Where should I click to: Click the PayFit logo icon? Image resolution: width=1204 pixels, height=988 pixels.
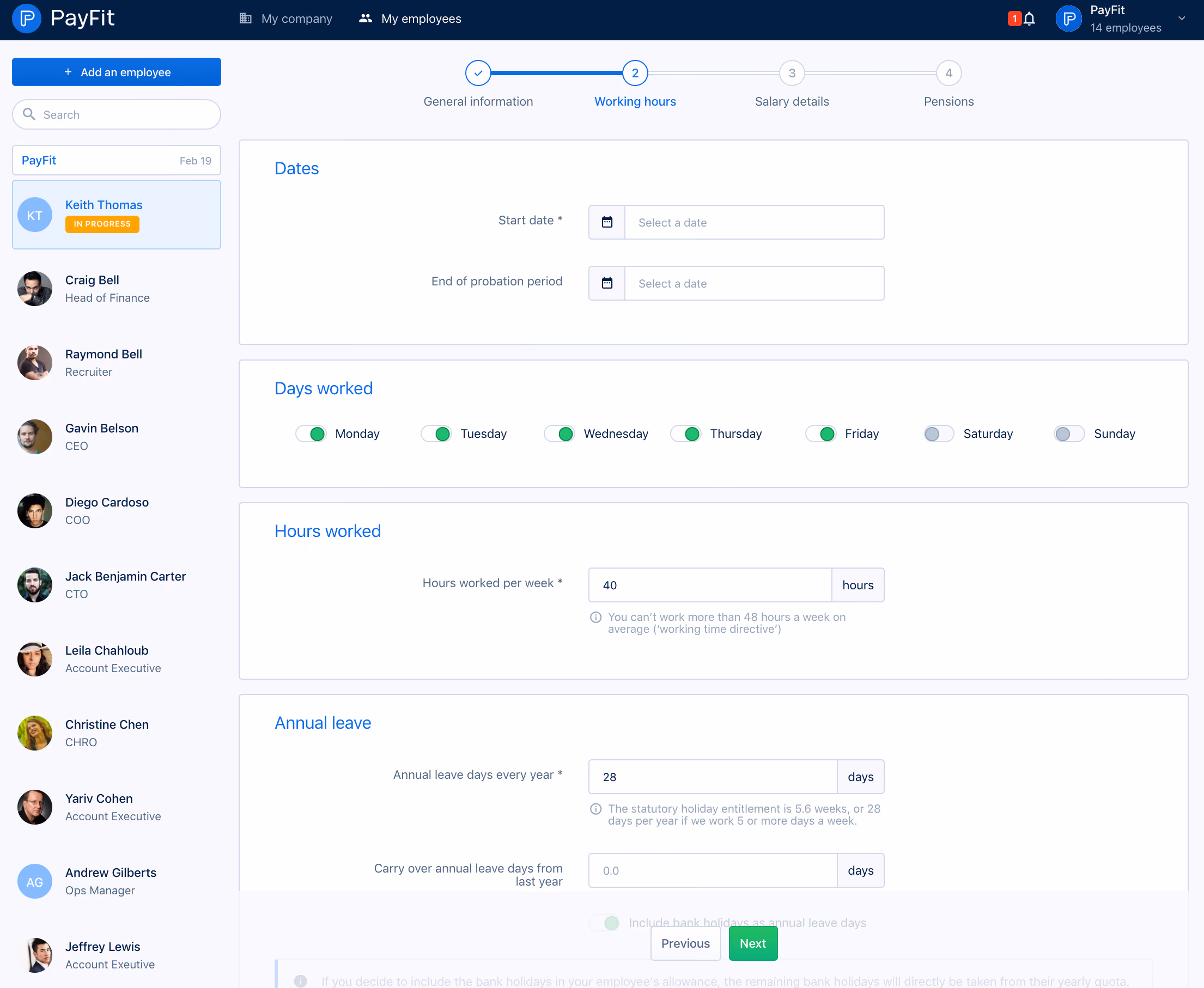[27, 19]
